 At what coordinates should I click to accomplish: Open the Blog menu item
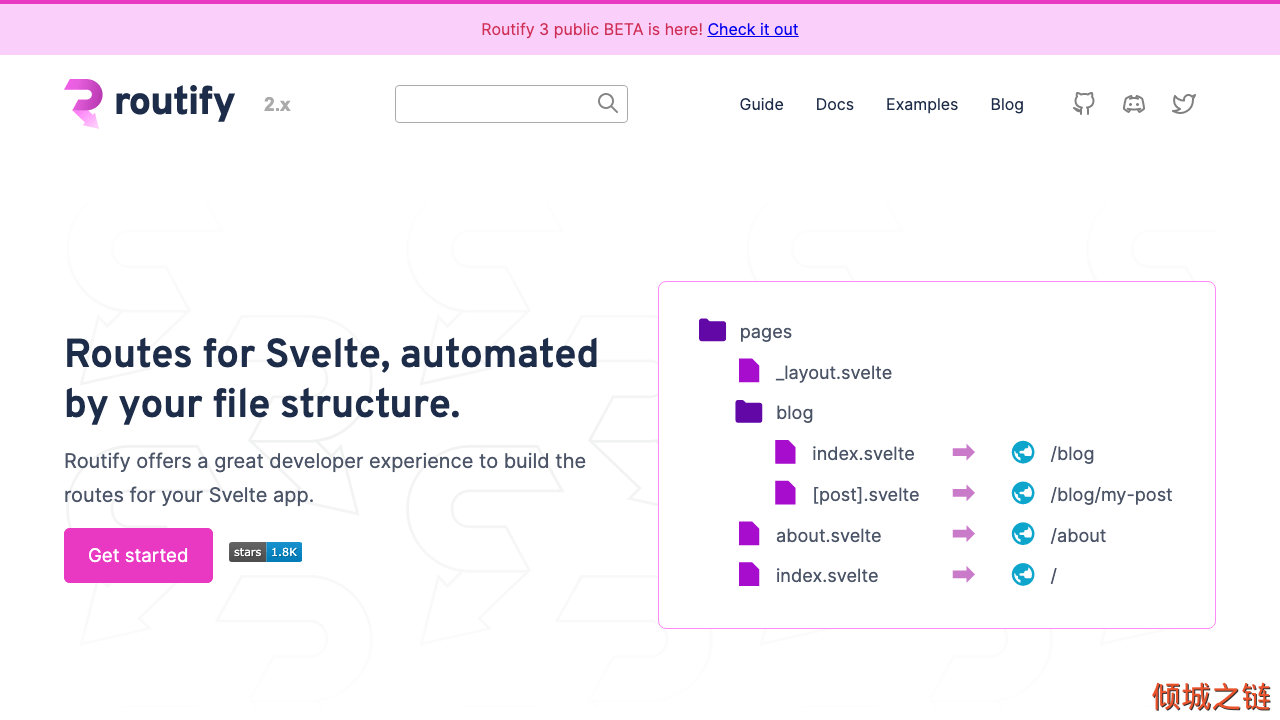tap(1007, 104)
